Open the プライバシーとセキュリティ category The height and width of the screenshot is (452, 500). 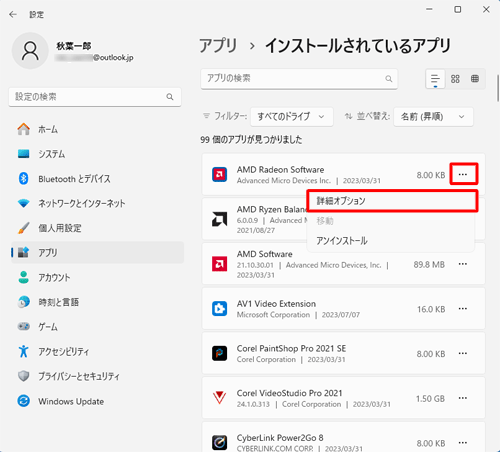pos(97,376)
